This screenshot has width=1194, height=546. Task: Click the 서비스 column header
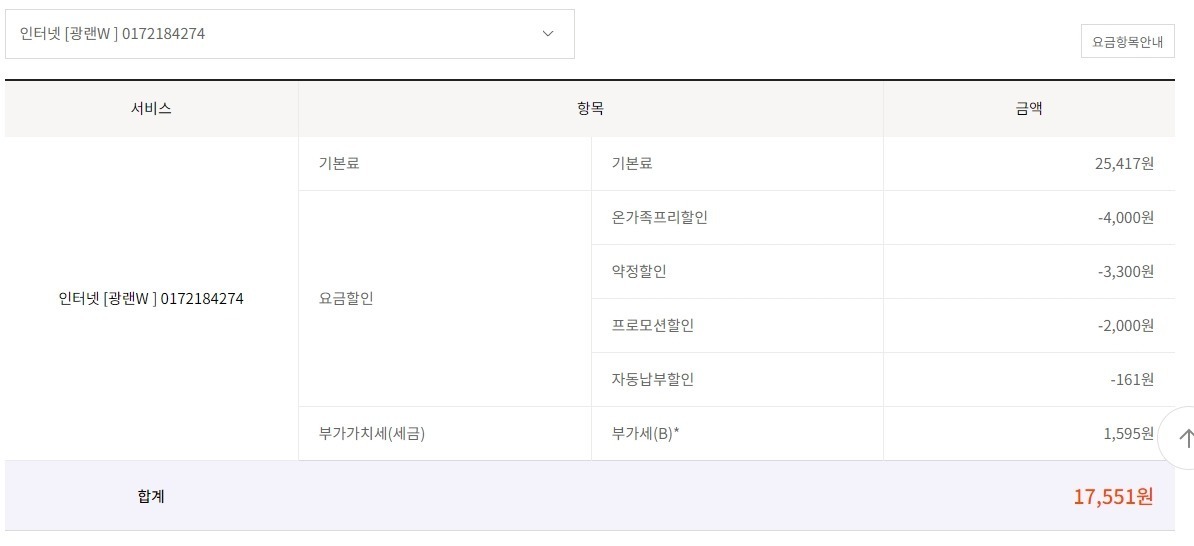click(151, 109)
